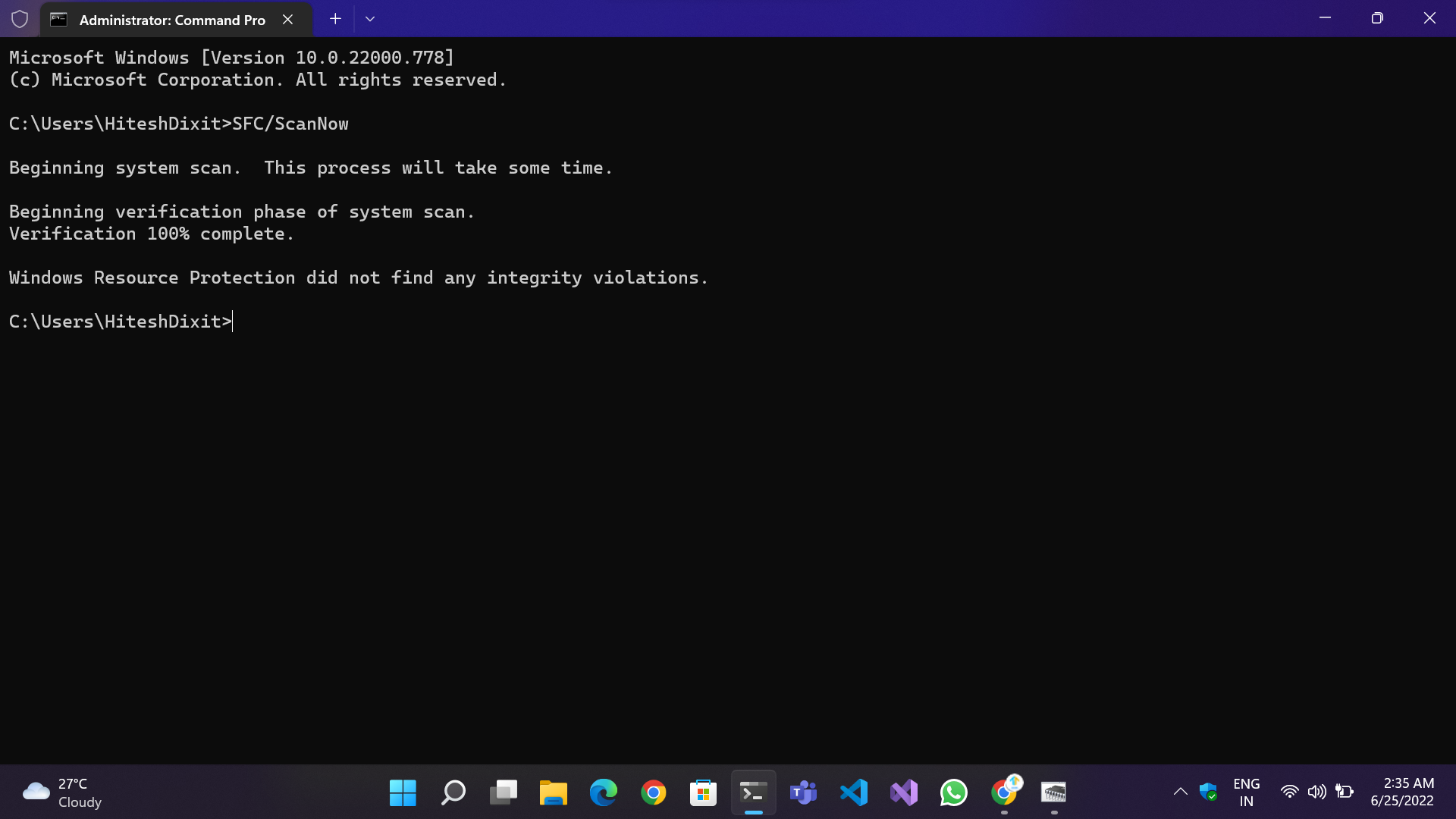Viewport: 1456px width, 819px height.
Task: Open Task View from taskbar
Action: click(x=503, y=793)
